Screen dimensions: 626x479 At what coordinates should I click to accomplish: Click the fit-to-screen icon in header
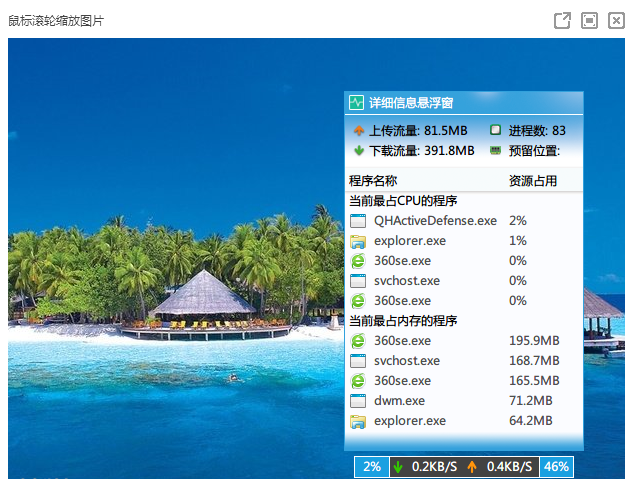point(589,20)
